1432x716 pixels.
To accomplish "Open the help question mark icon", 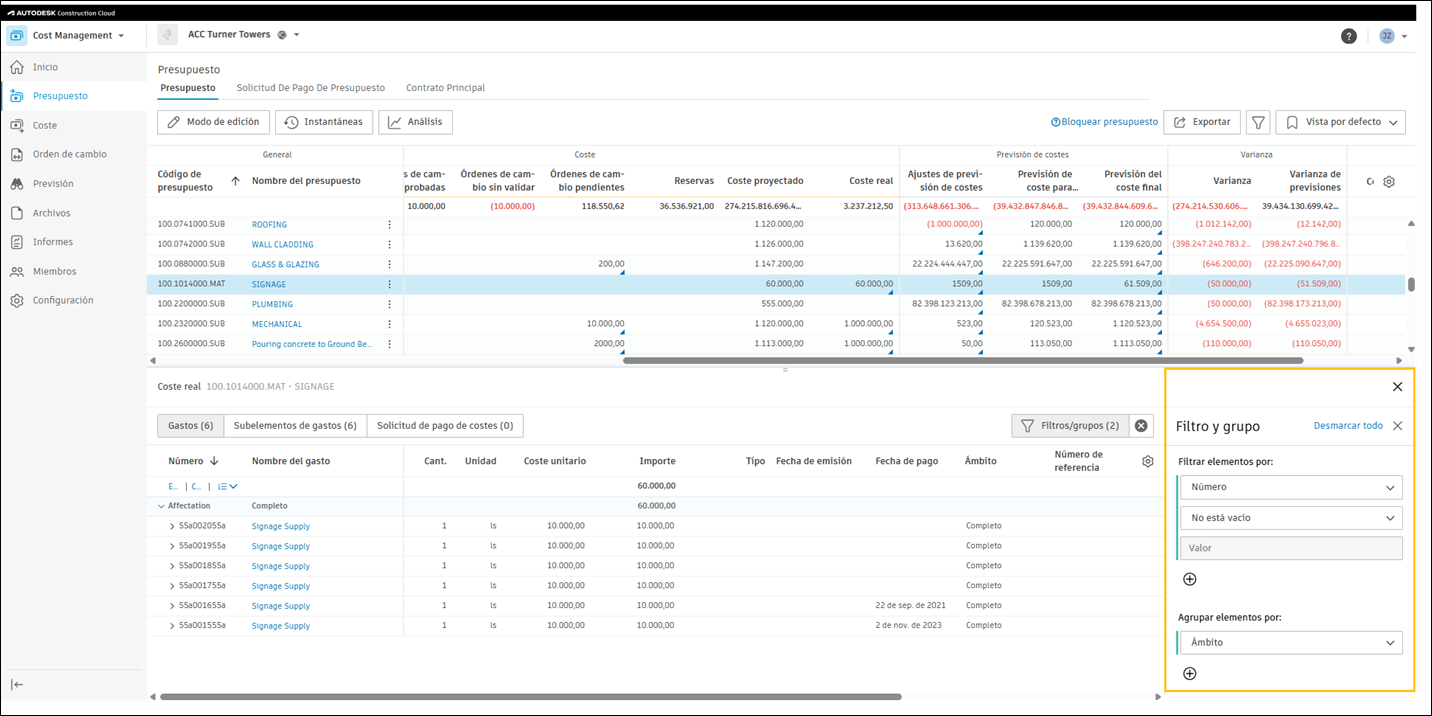I will [1349, 36].
